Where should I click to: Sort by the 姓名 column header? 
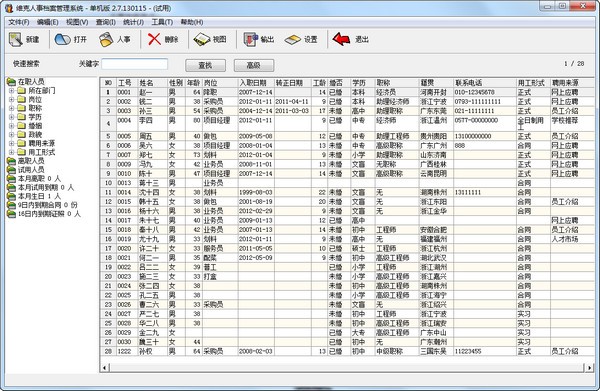point(152,83)
